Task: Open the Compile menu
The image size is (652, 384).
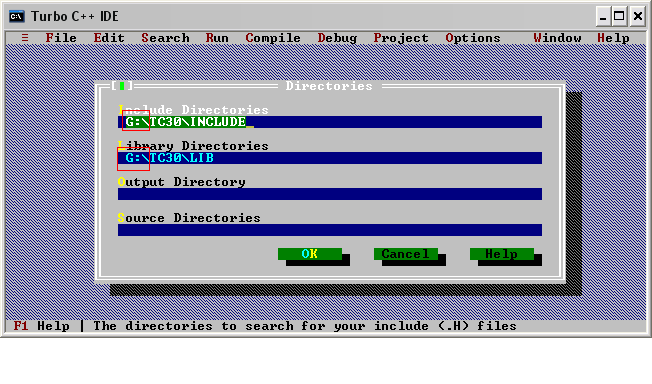Action: click(273, 38)
